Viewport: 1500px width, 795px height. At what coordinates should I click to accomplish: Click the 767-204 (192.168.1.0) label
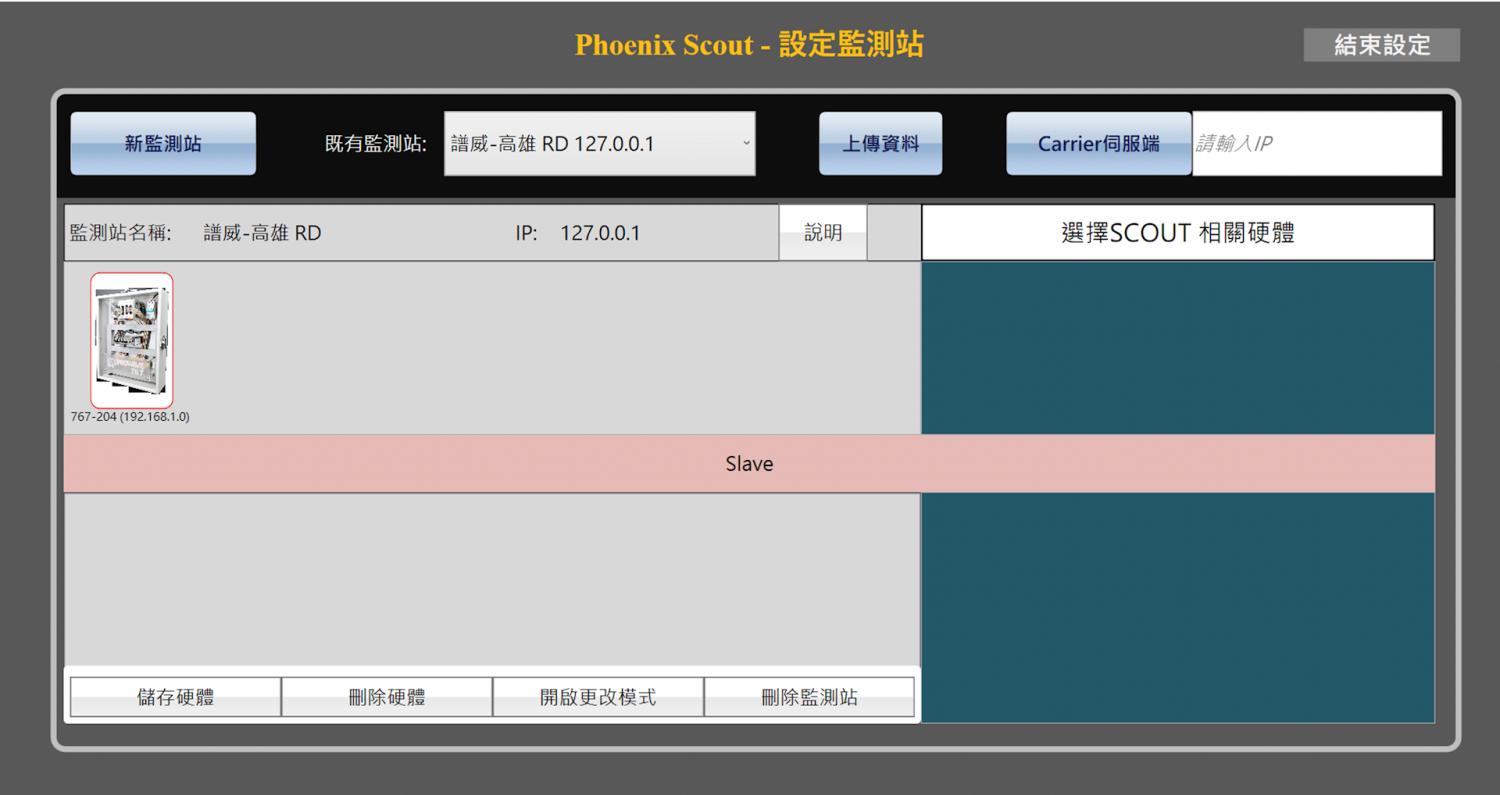point(130,417)
